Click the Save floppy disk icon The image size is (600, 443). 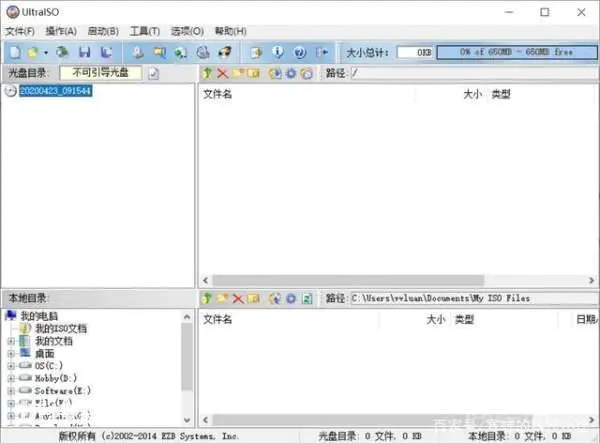[85, 52]
